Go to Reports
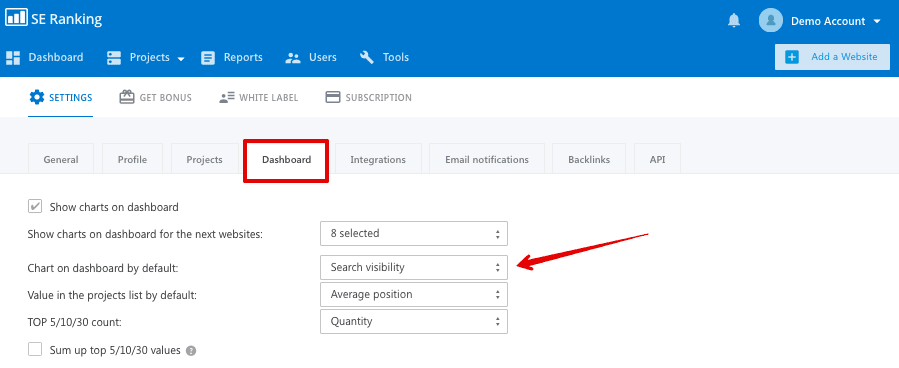The height and width of the screenshot is (368, 899). 232,57
